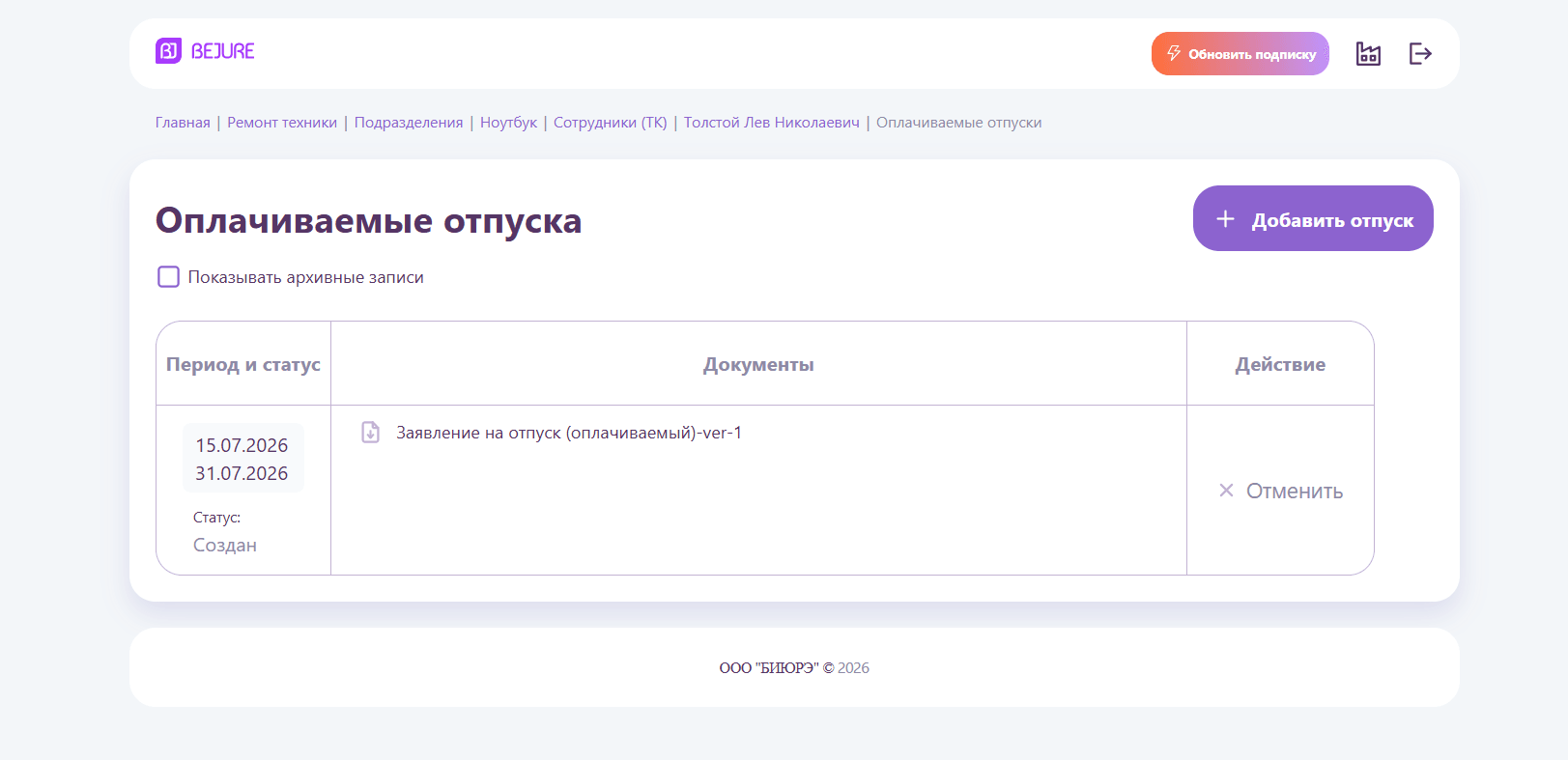Click the X icon beside Отменить
The image size is (1568, 760).
(x=1226, y=491)
